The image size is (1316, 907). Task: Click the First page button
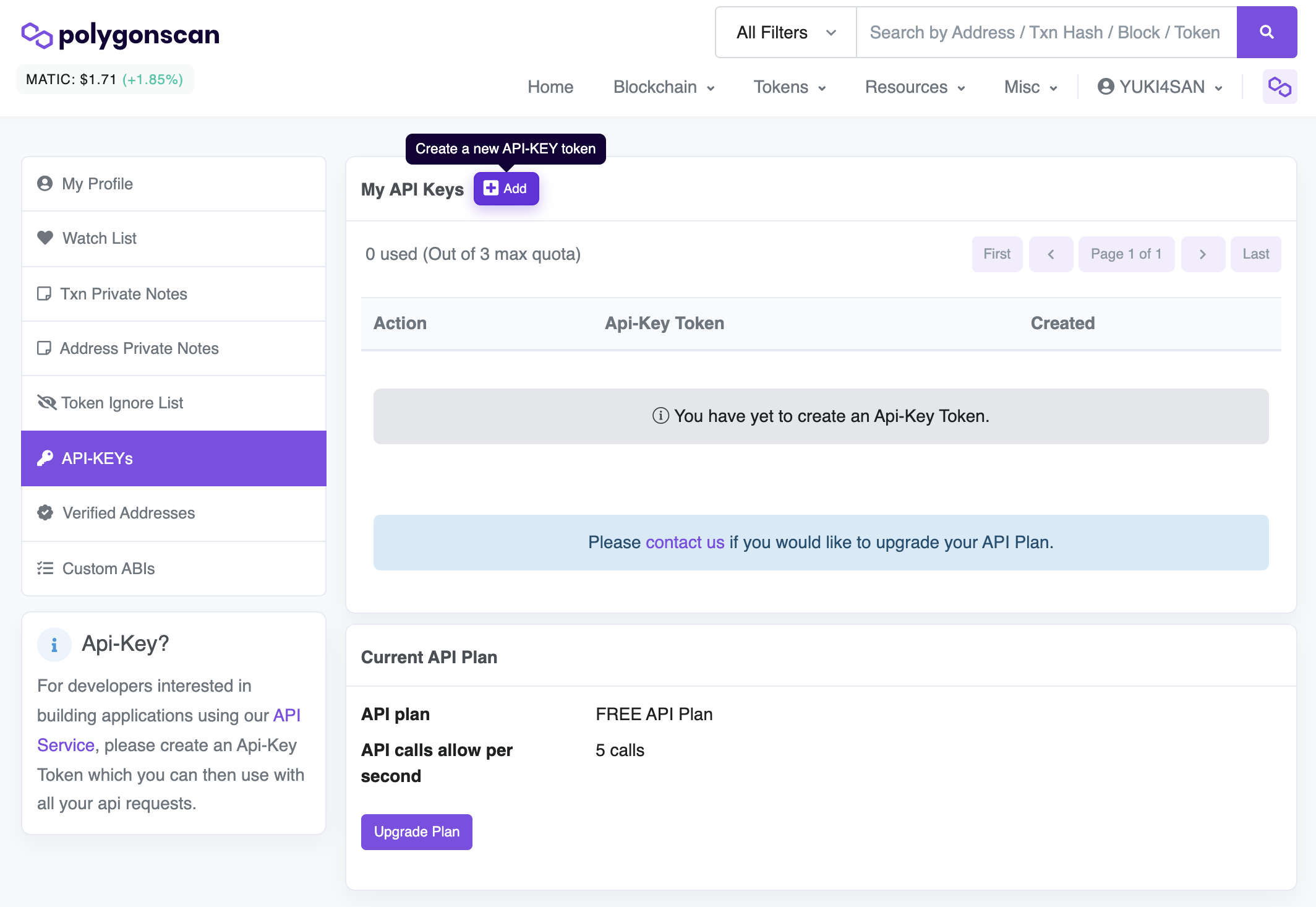(997, 254)
